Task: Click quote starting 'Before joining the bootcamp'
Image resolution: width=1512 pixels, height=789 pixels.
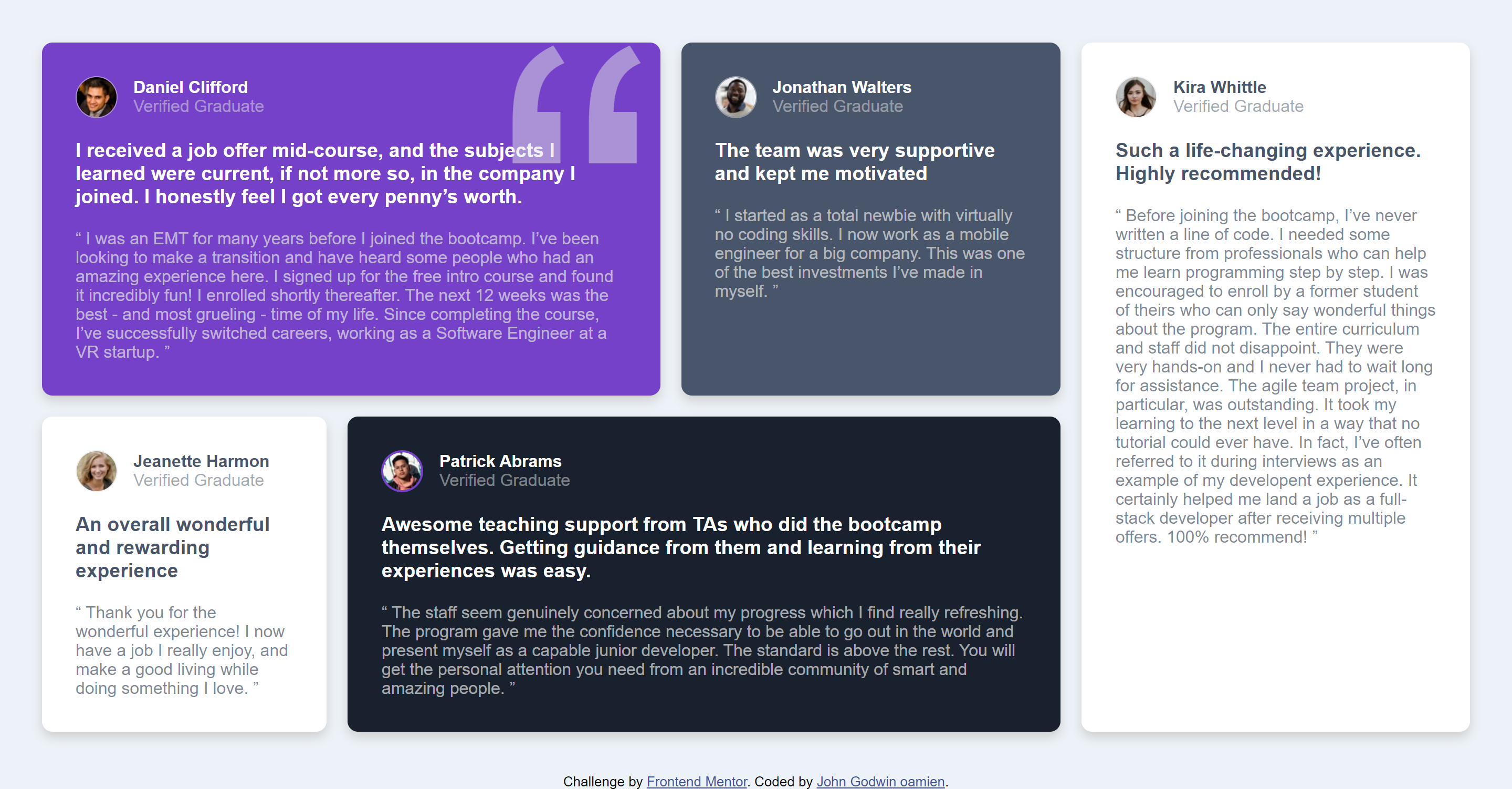Action: point(1275,376)
